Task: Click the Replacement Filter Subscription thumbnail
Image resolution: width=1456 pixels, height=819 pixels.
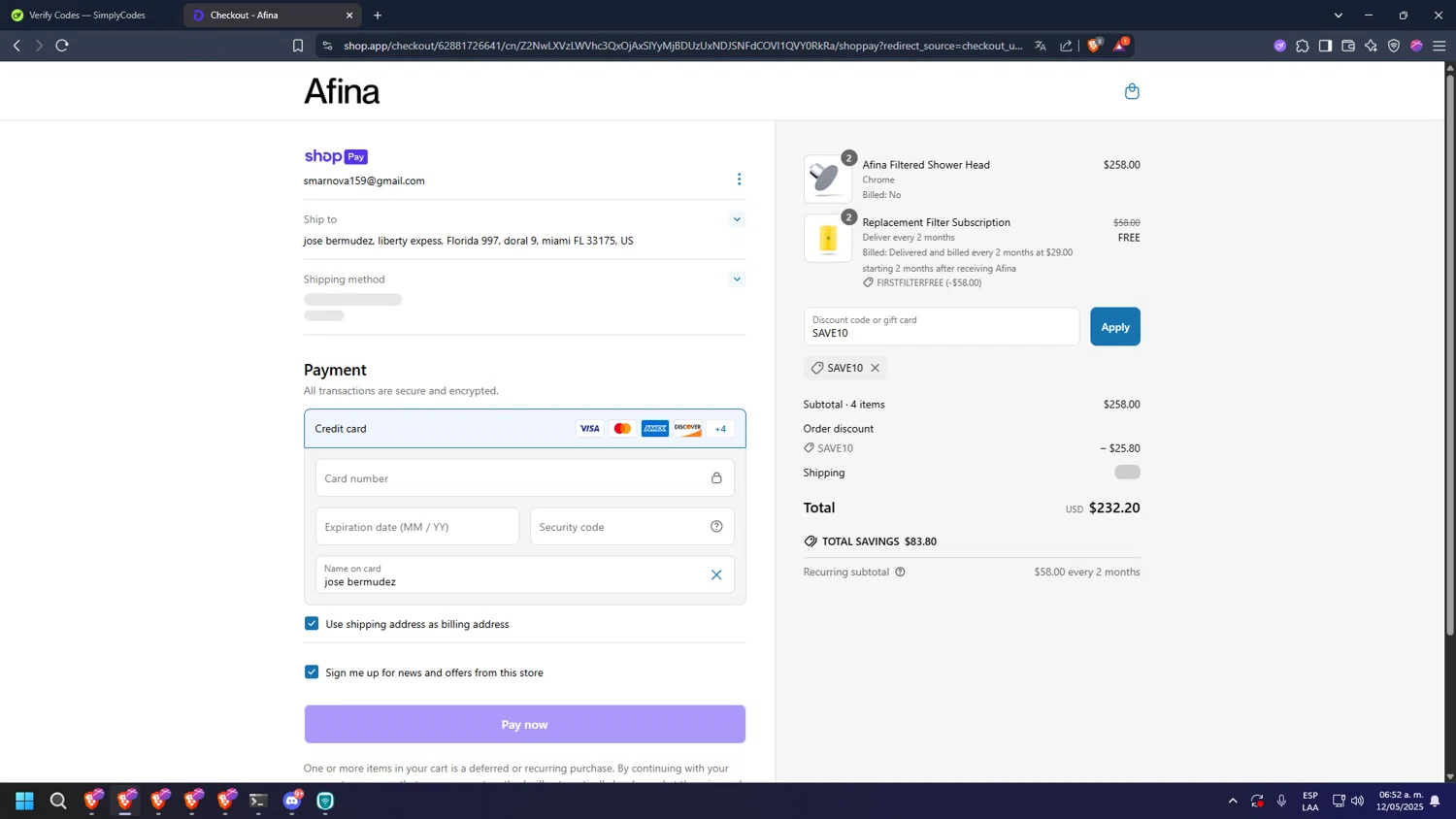Action: tap(827, 238)
